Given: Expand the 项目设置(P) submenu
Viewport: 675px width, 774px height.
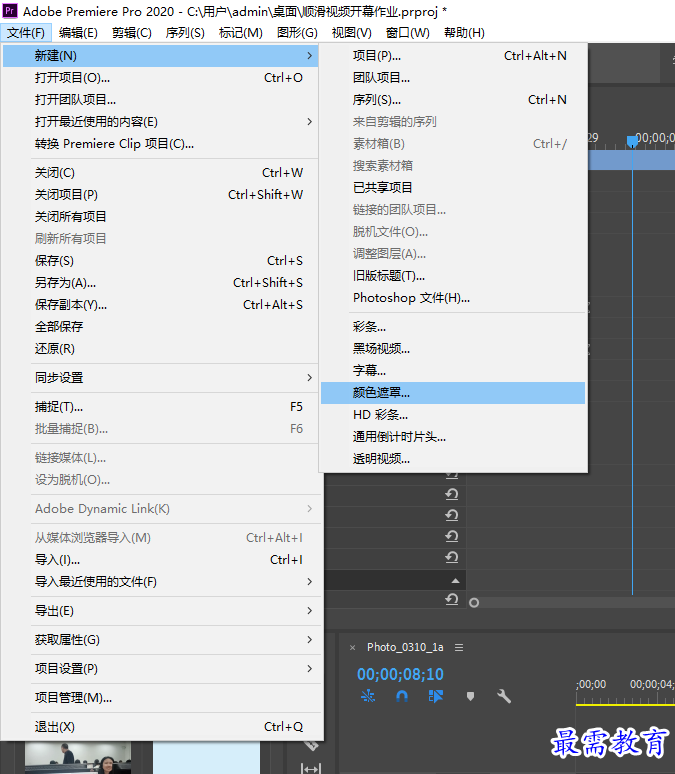Looking at the screenshot, I should (160, 668).
